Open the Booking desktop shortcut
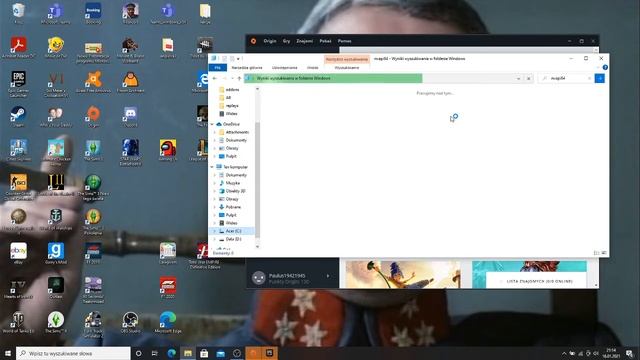 click(93, 12)
